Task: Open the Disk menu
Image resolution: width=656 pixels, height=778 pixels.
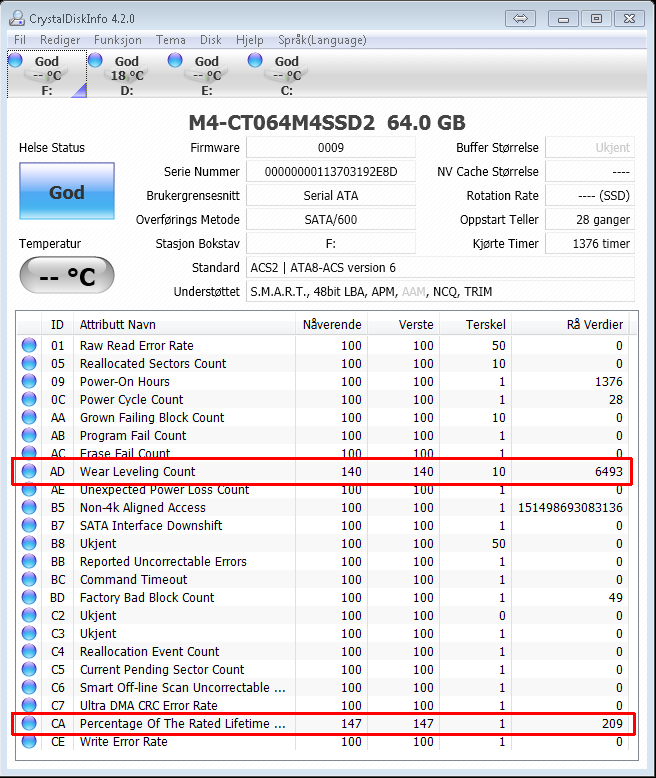Action: click(x=210, y=40)
